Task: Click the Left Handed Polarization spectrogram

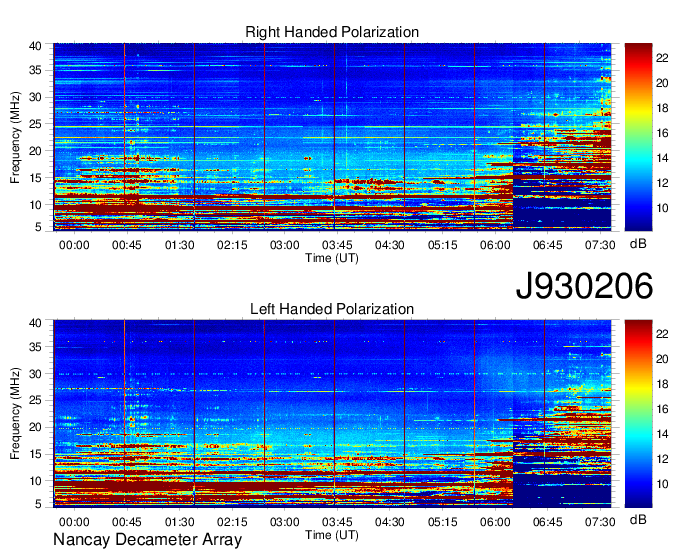Action: [332, 413]
